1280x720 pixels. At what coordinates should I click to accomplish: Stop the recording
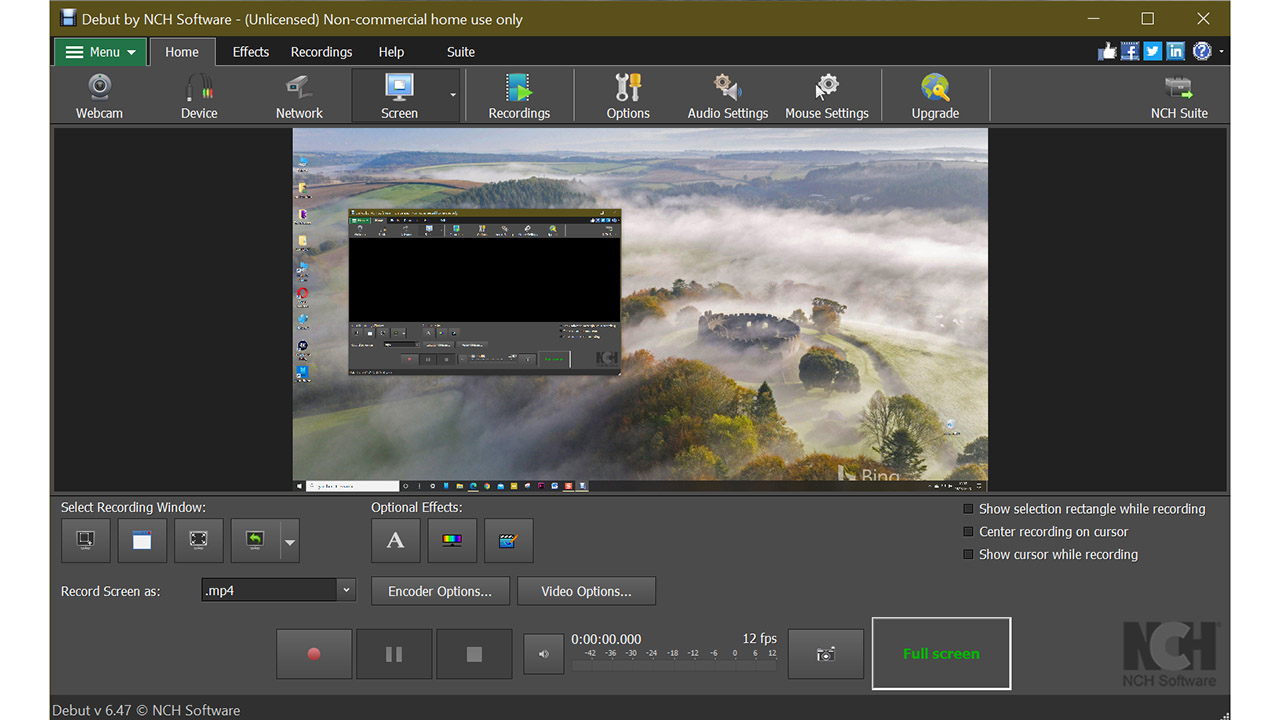coord(474,654)
